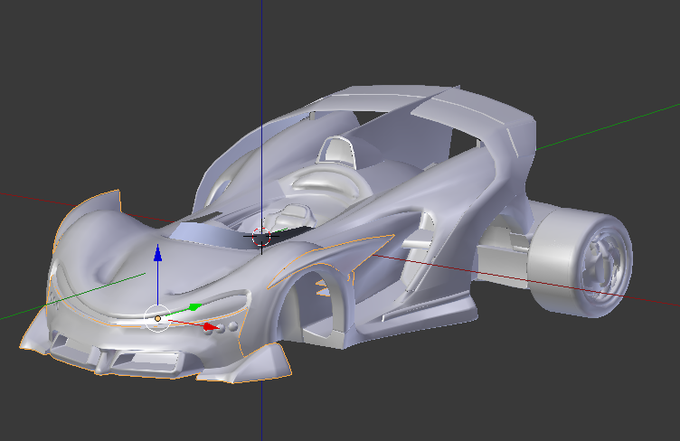Click the red-white 3D cursor ring
Viewport: 680px width, 441px height.
click(262, 237)
